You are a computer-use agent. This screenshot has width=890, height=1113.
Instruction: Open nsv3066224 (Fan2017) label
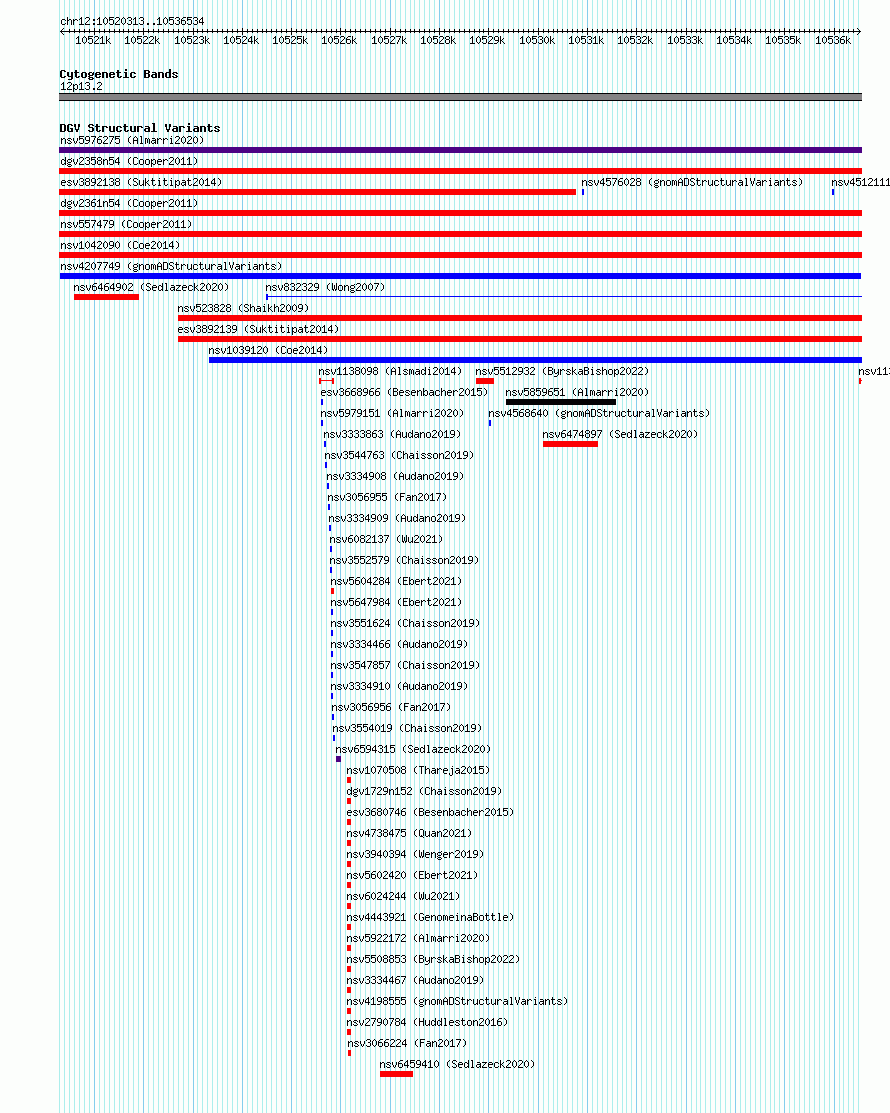(407, 1043)
